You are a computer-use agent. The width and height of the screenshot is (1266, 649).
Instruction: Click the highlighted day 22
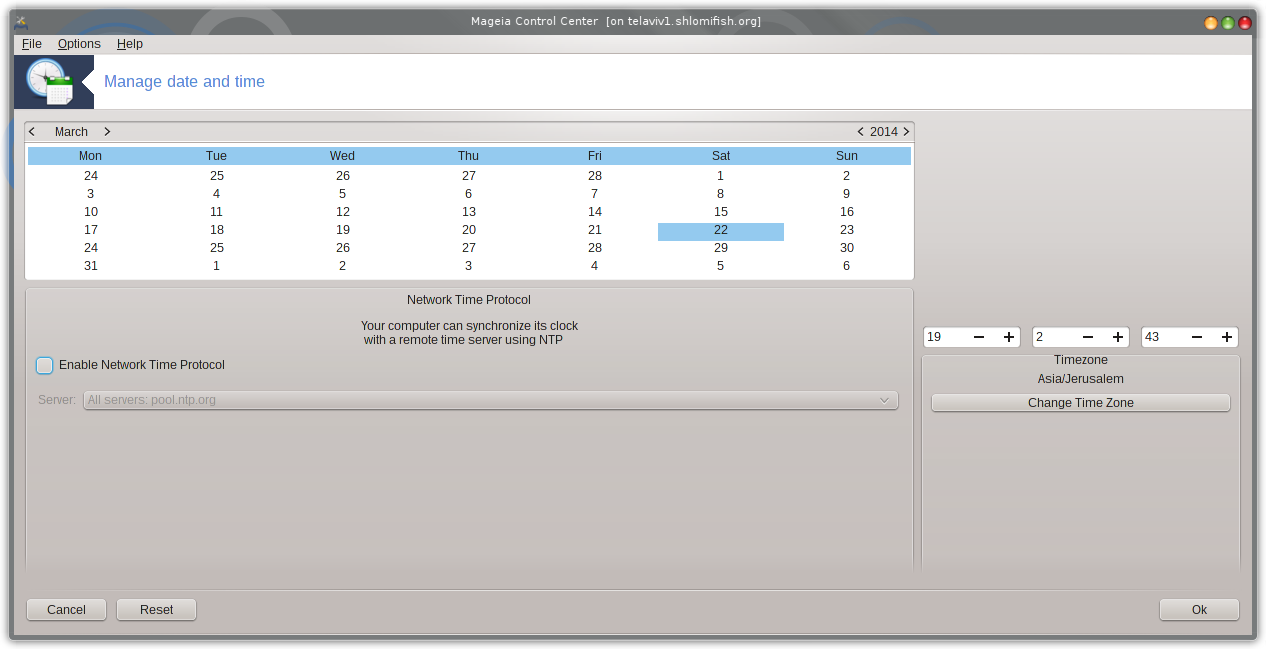tap(721, 231)
